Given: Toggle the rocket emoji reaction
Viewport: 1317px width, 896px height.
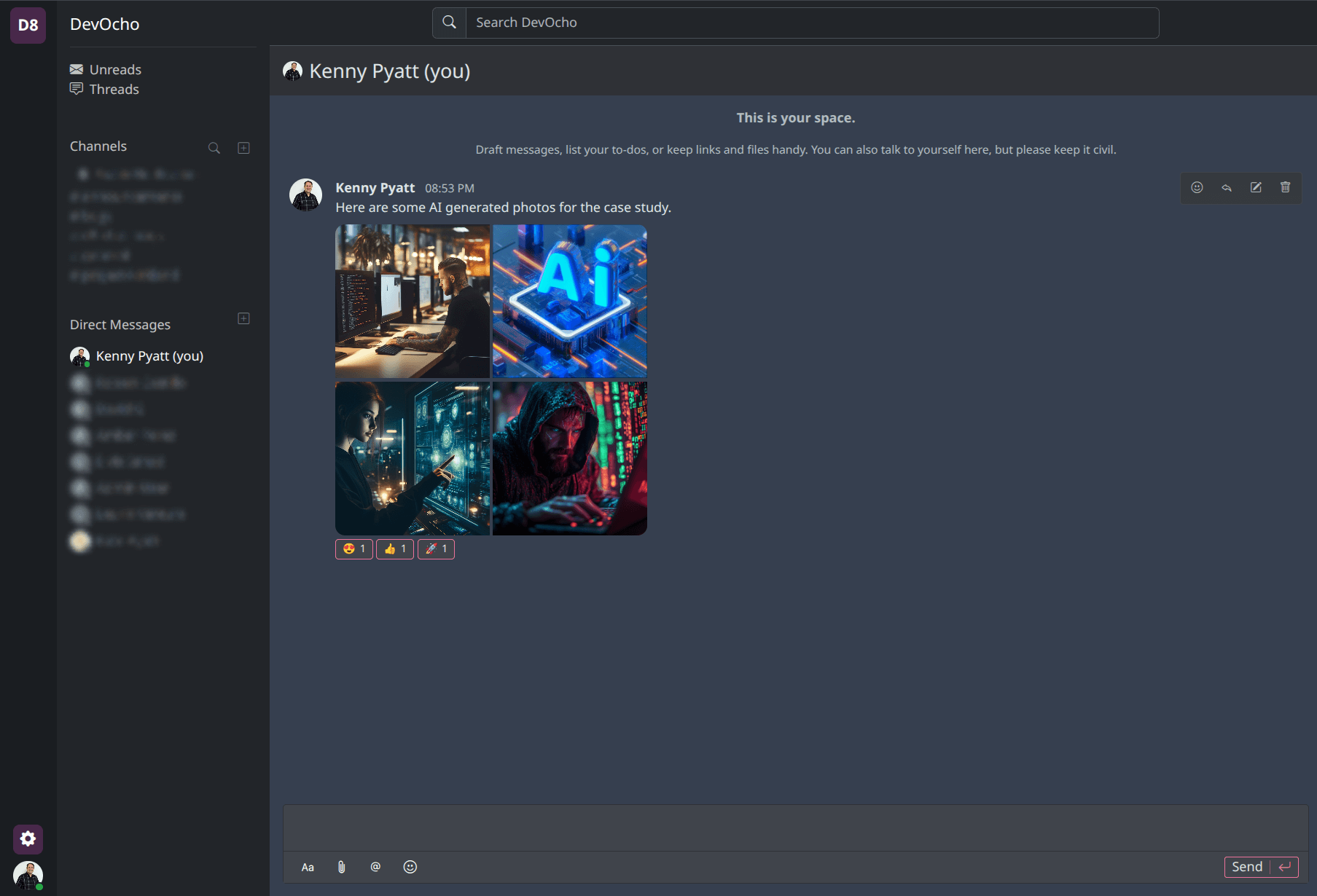Looking at the screenshot, I should [x=436, y=549].
